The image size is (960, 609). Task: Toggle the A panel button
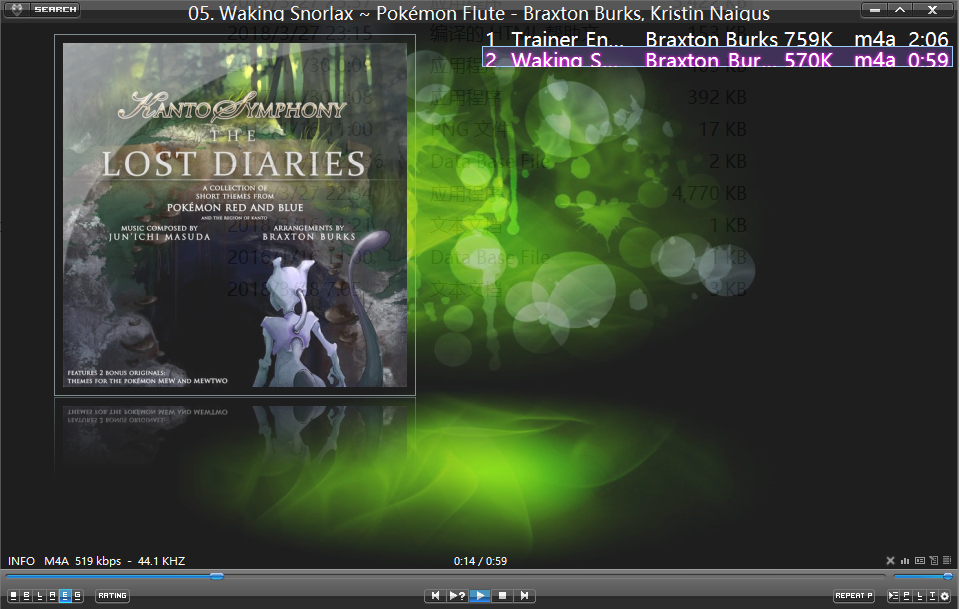52,596
